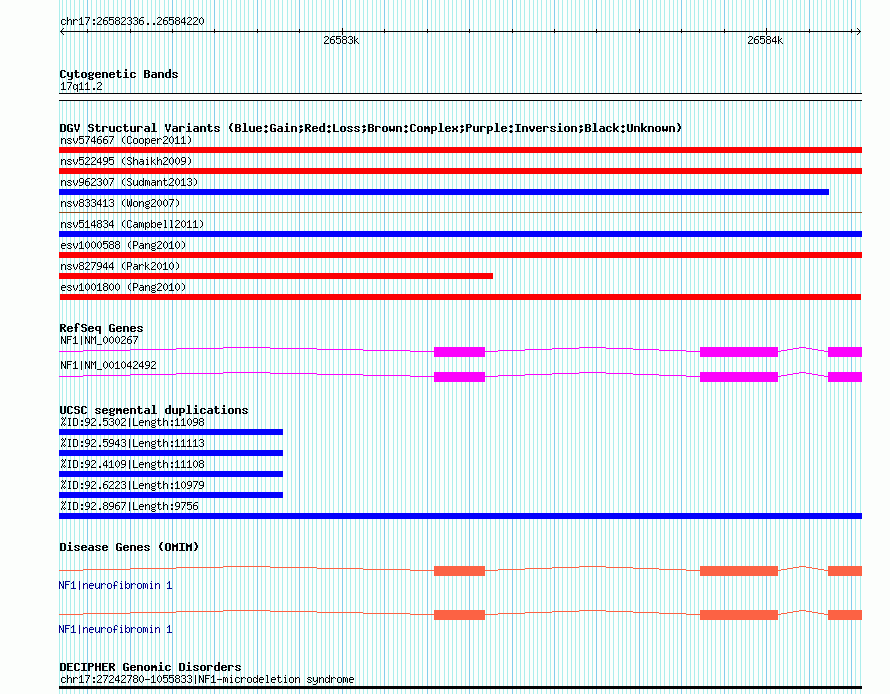Click the nsv827944 (Park2010) label

[x=120, y=266]
